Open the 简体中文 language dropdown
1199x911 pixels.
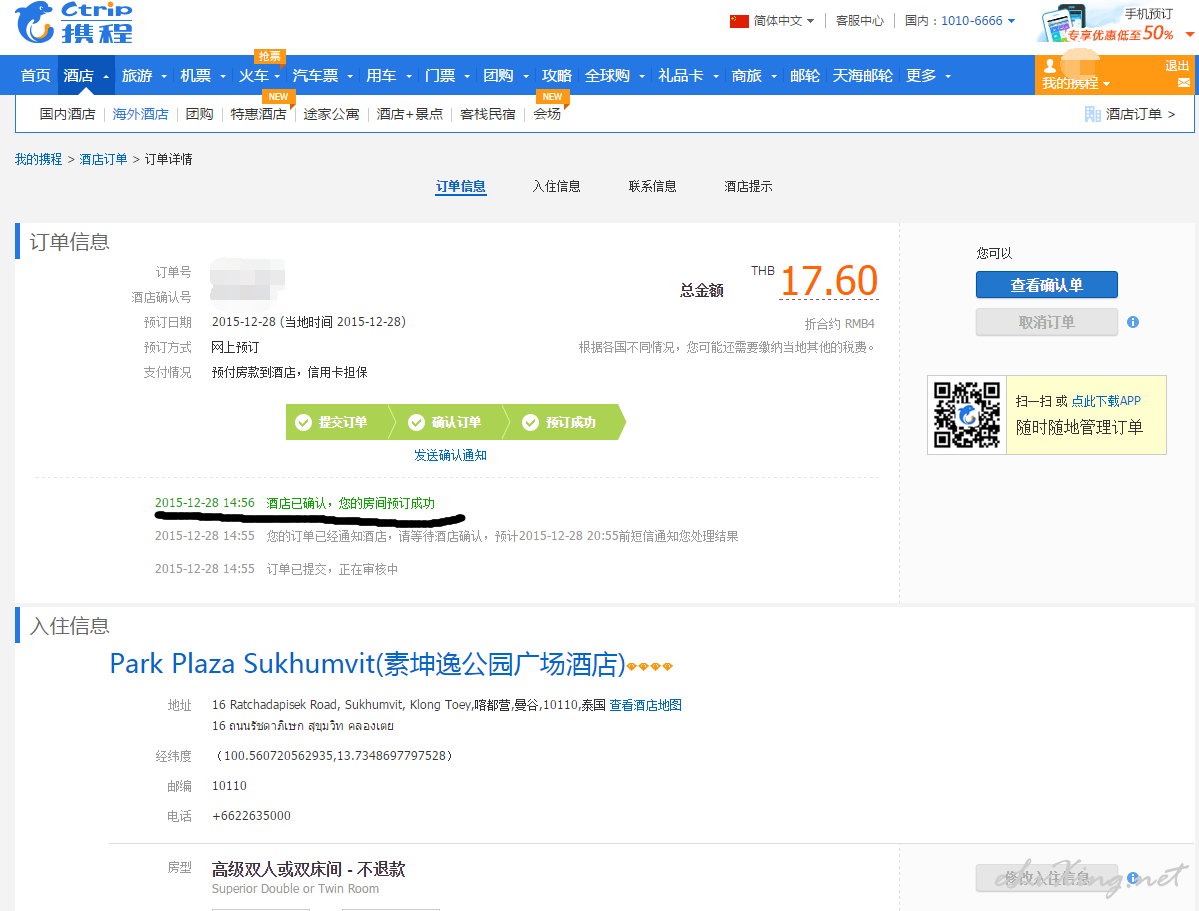783,21
